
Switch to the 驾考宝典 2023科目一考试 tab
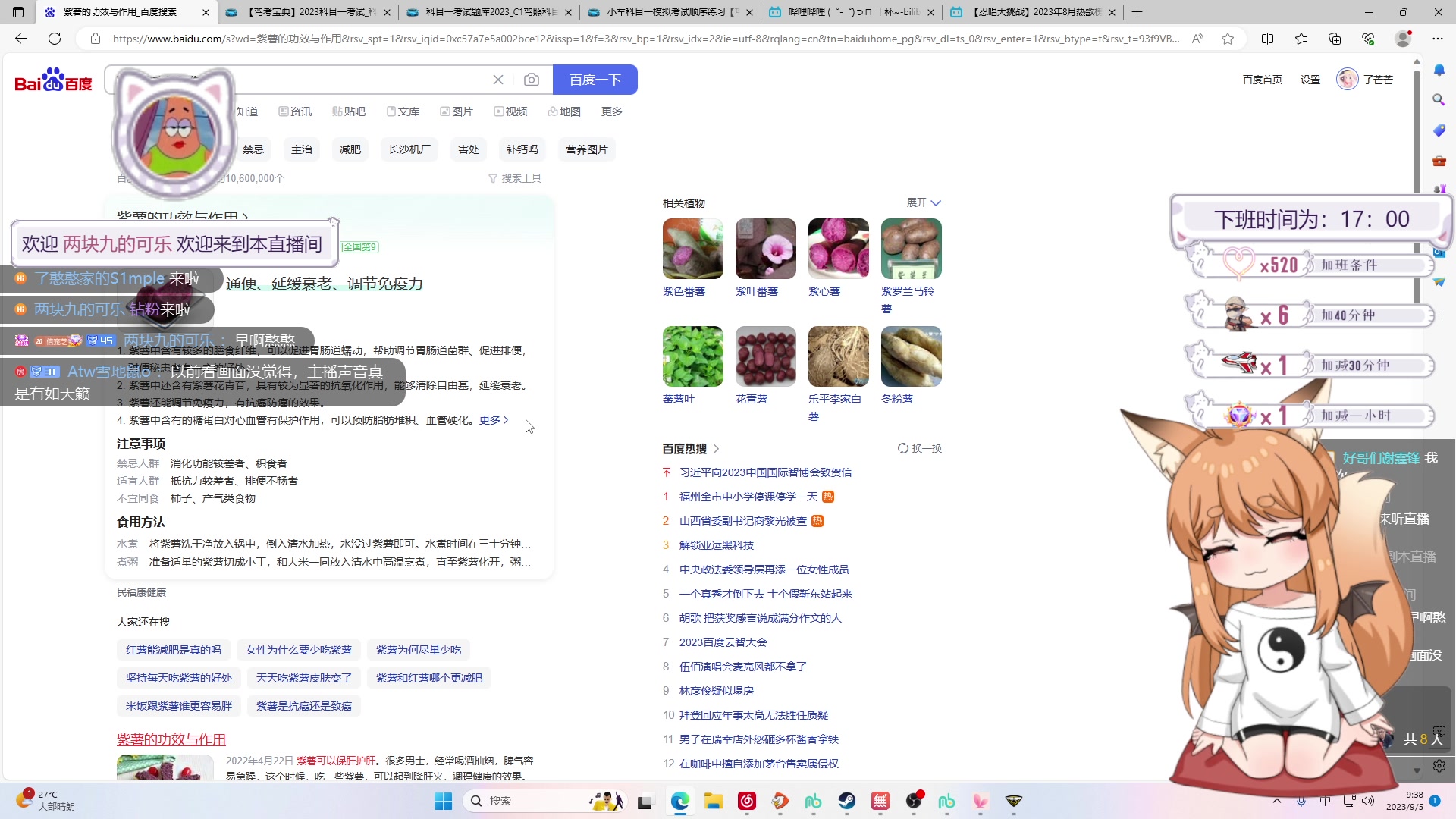click(308, 12)
